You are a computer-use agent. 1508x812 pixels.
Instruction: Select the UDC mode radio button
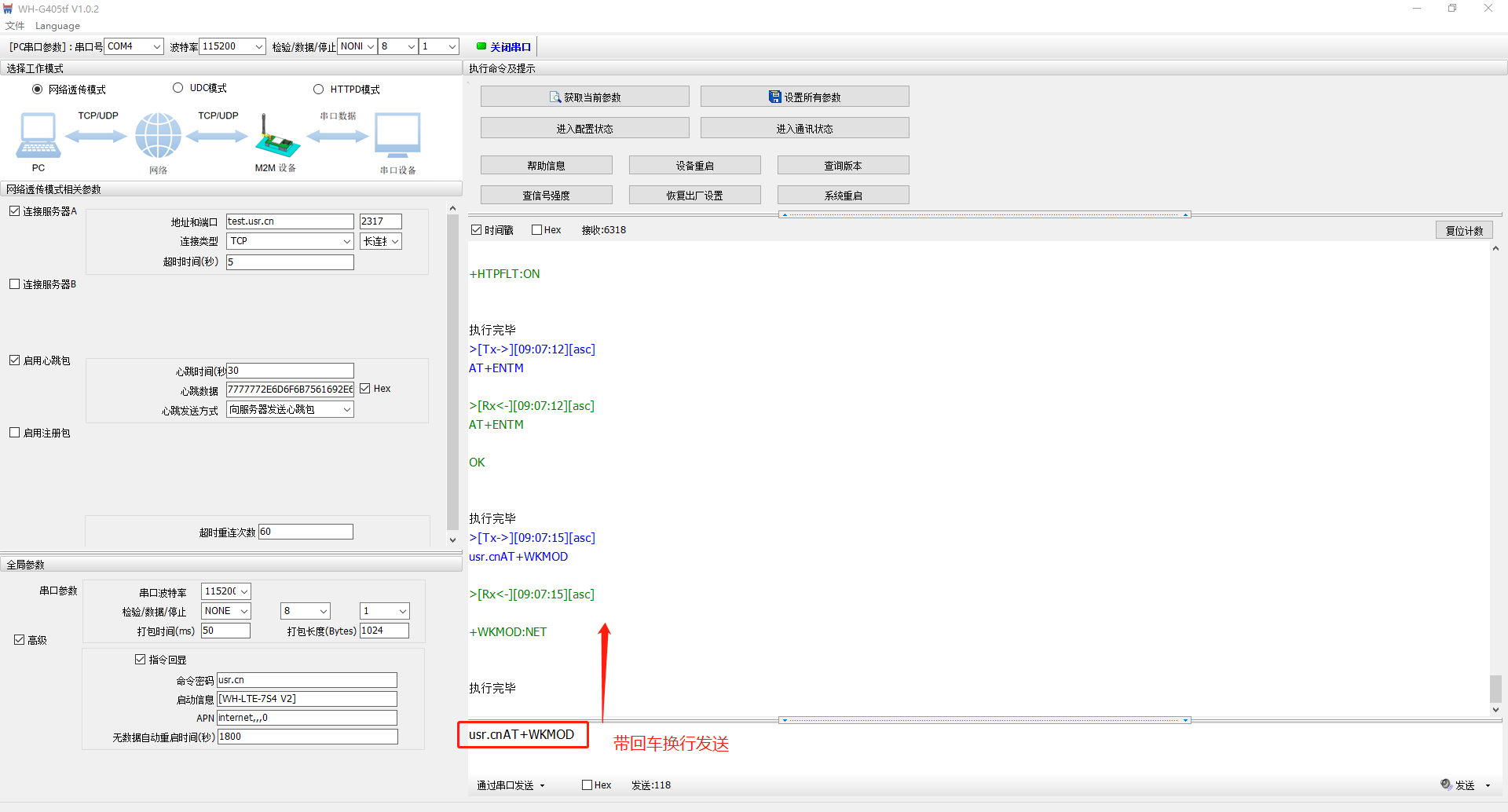coord(178,88)
